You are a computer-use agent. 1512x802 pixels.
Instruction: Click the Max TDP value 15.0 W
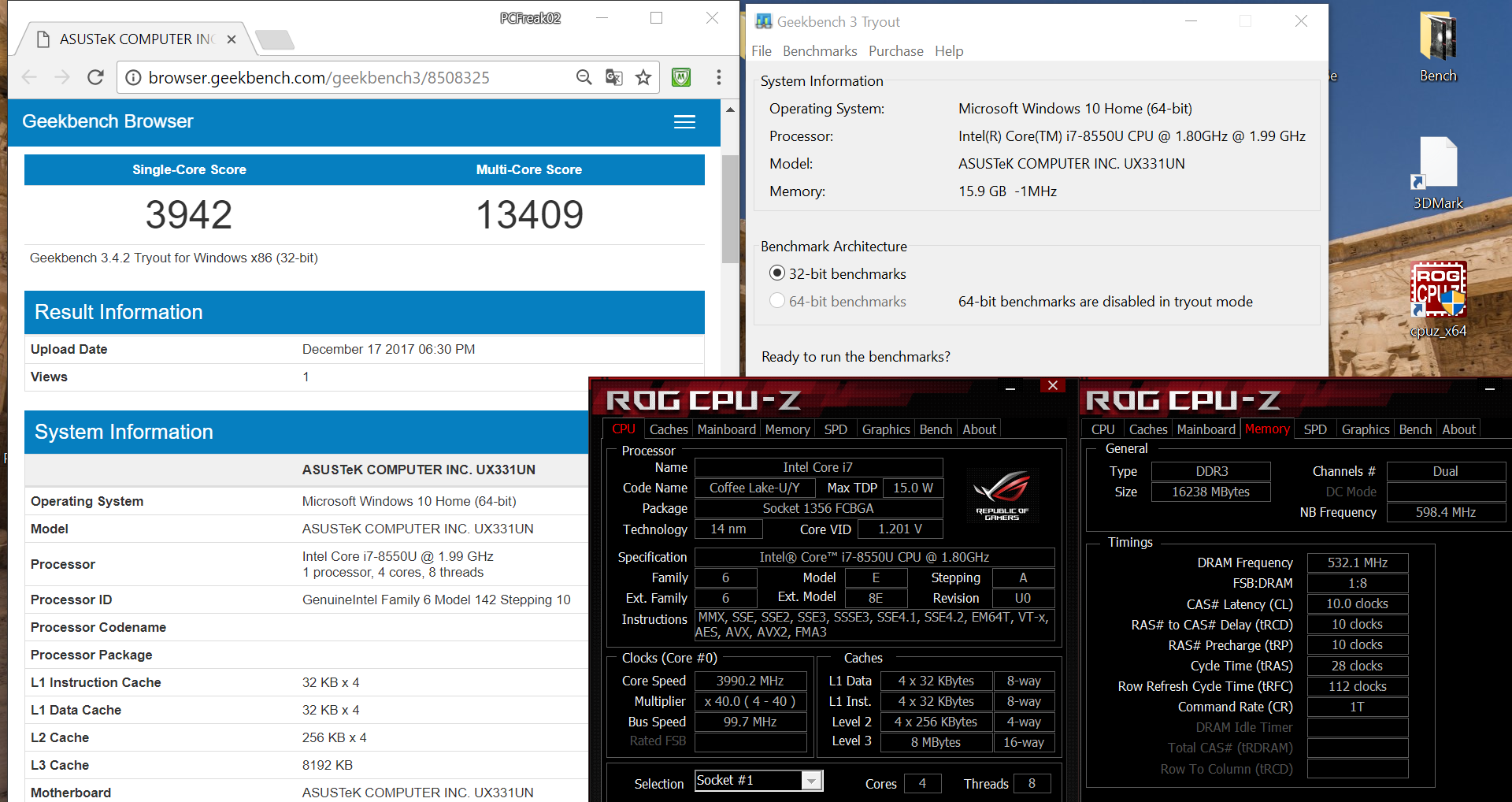click(x=913, y=488)
